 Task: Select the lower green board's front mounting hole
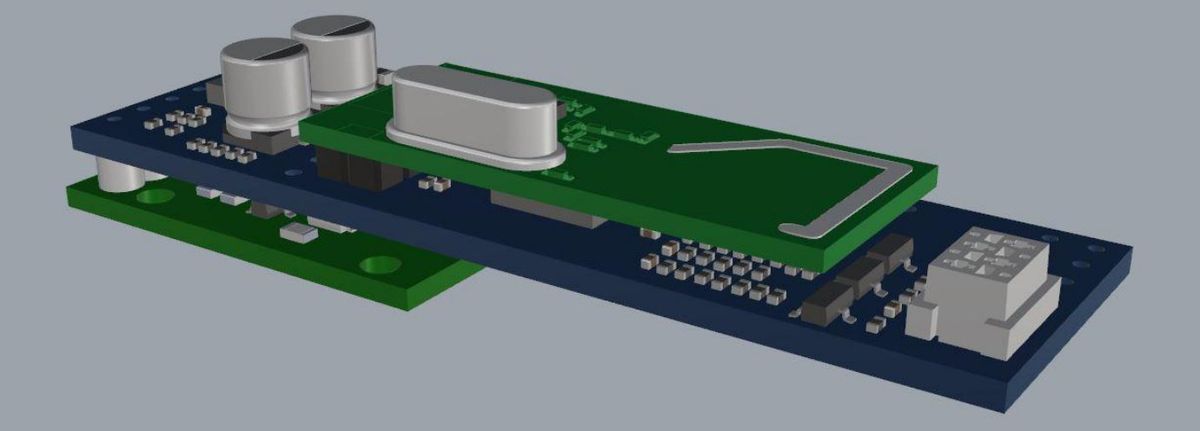click(380, 265)
